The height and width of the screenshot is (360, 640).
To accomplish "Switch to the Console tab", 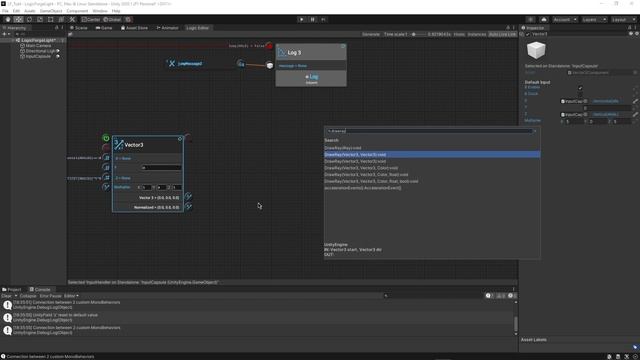I will 40,289.
